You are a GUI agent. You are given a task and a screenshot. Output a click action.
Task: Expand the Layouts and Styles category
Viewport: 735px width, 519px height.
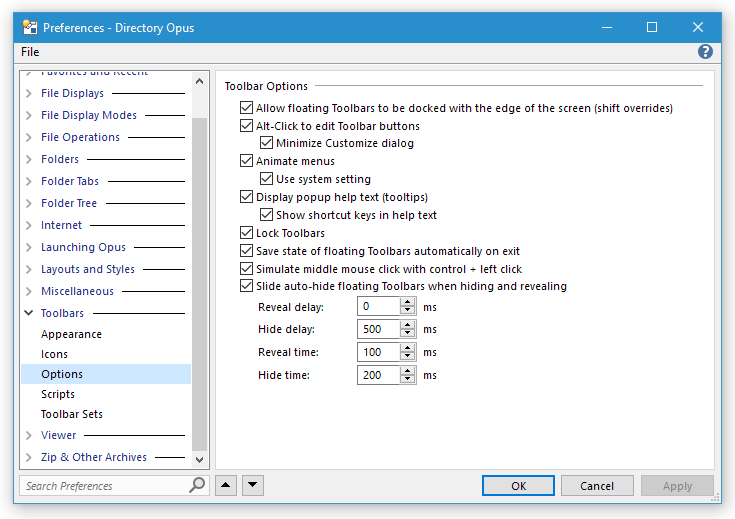[29, 269]
